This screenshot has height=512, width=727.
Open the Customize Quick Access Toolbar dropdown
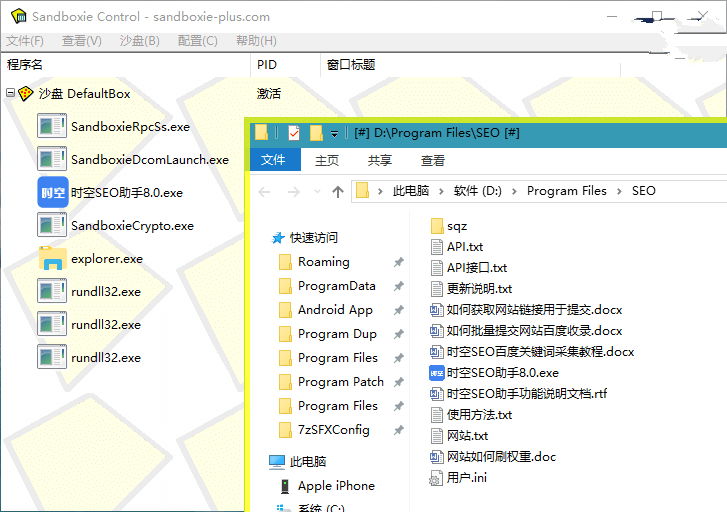(x=334, y=134)
